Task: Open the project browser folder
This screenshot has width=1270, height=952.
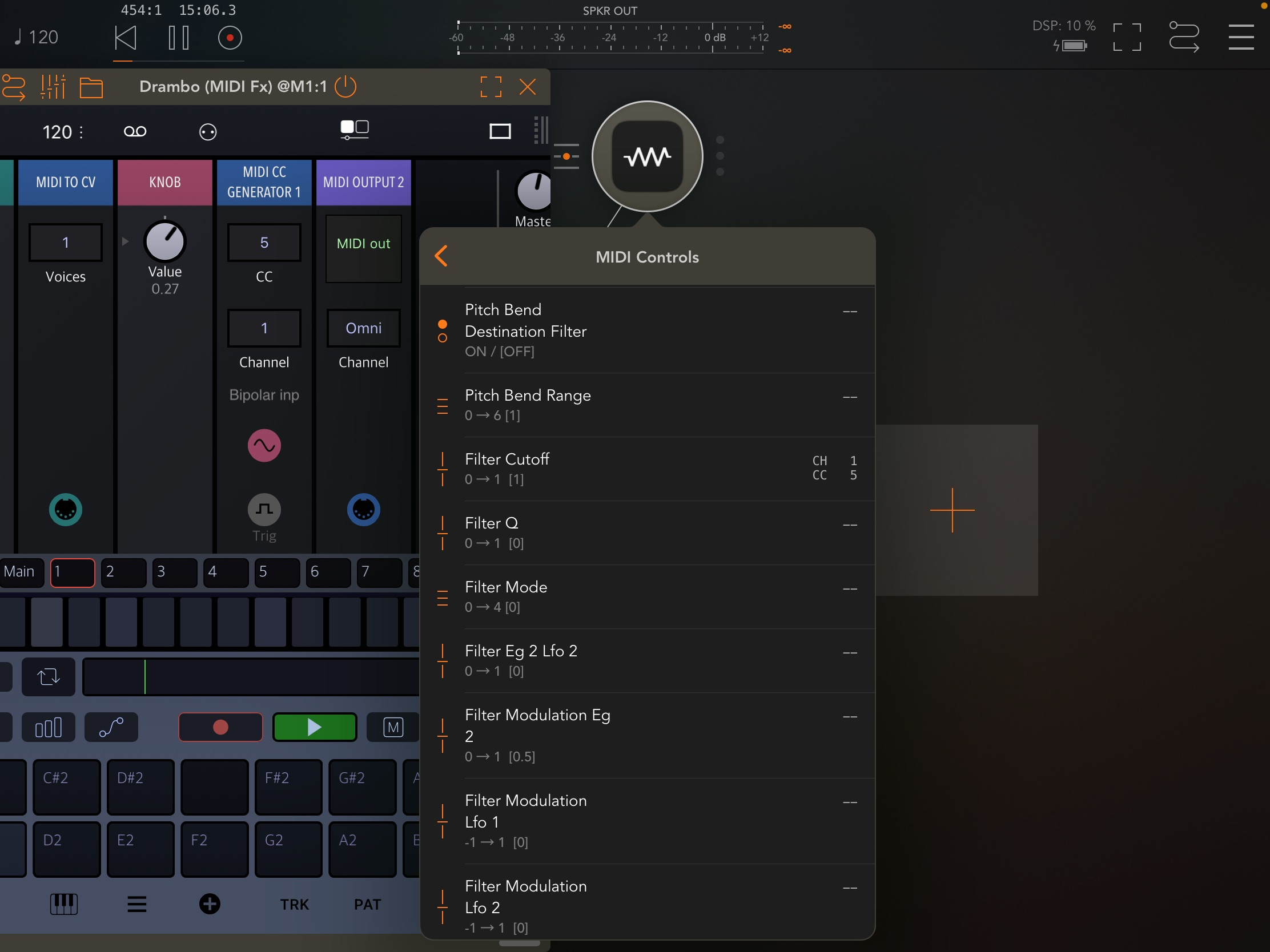Action: (x=91, y=87)
